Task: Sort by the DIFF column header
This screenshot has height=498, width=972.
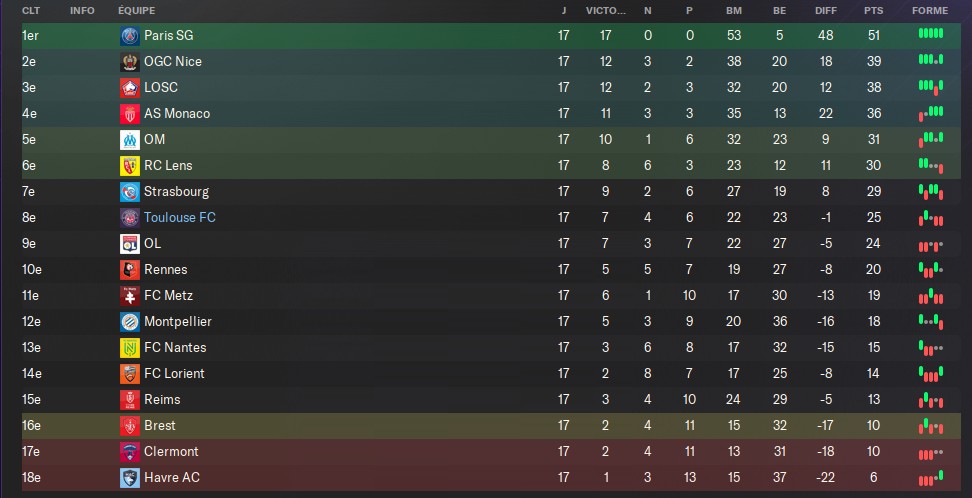Action: (x=826, y=11)
